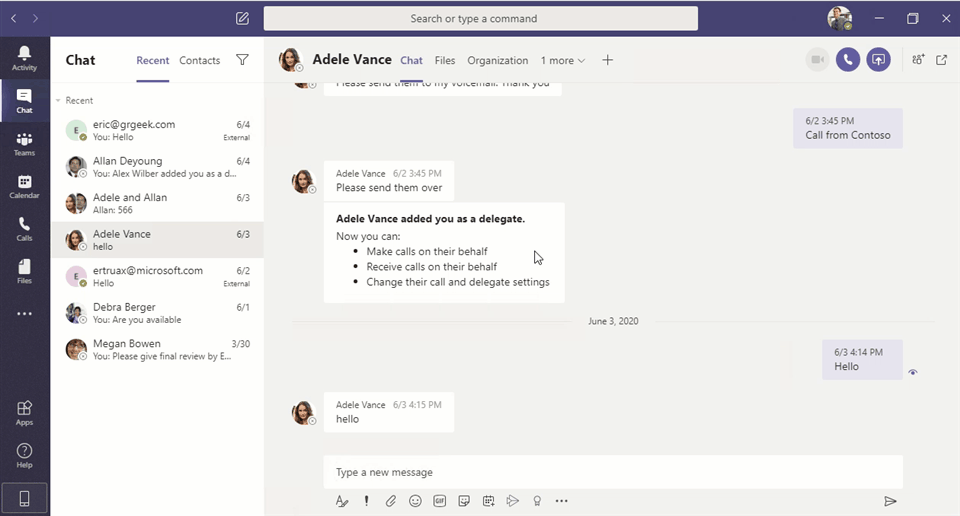Open the Files tab for Adele Vance
Image resolution: width=960 pixels, height=516 pixels.
[445, 60]
